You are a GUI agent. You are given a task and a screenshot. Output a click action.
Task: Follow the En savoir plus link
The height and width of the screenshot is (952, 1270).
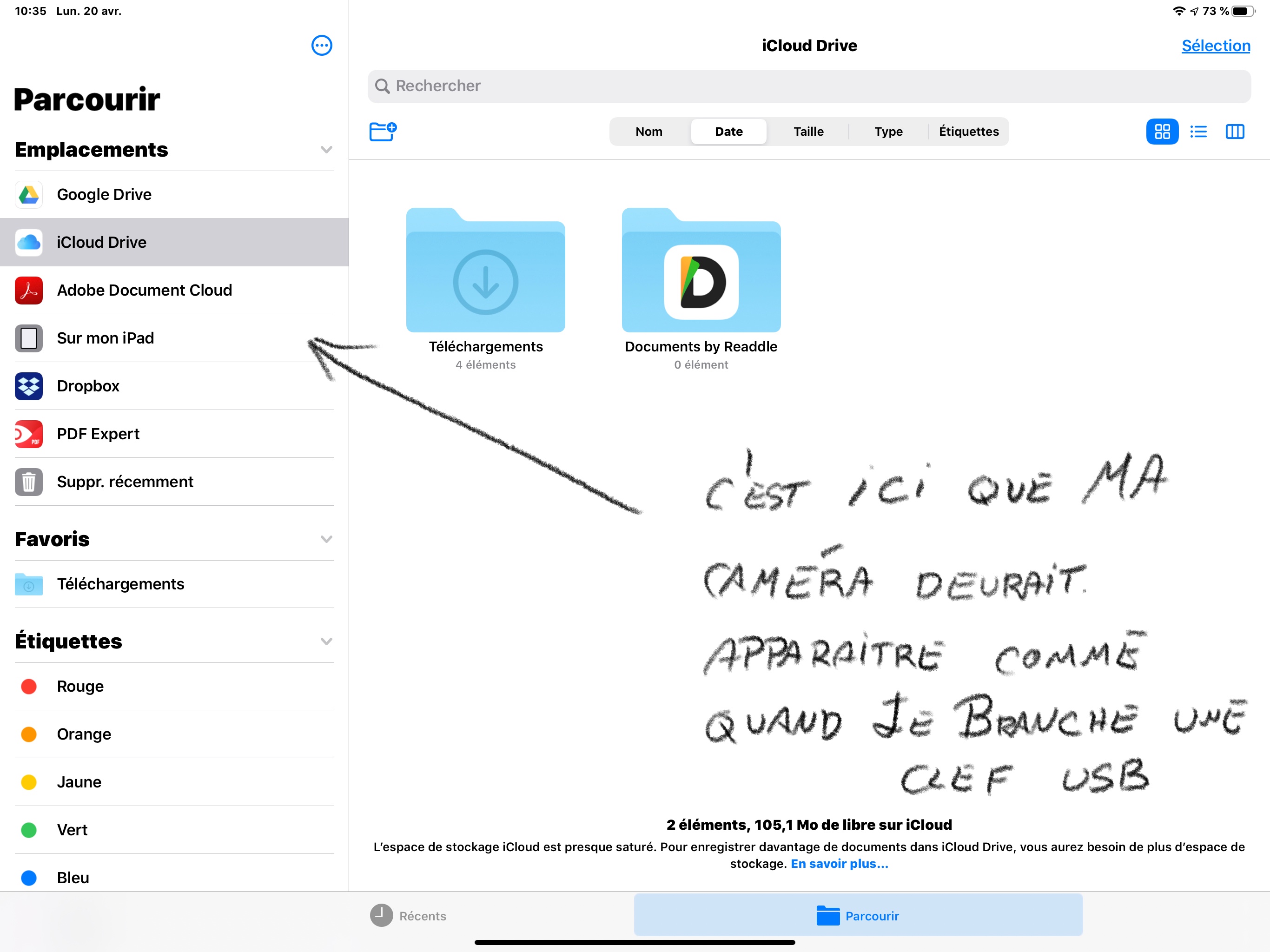pos(839,864)
